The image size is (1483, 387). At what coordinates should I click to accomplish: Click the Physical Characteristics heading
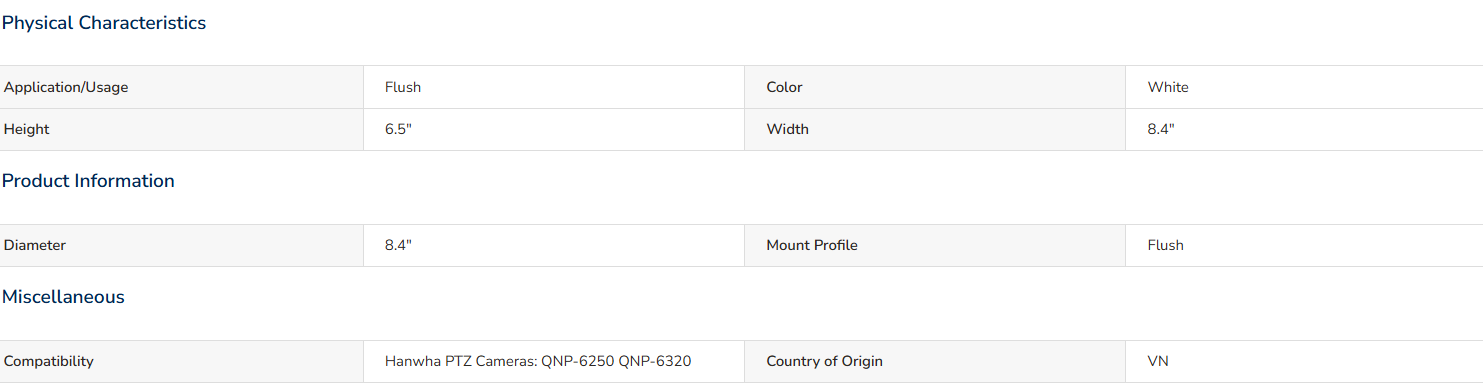click(x=104, y=23)
